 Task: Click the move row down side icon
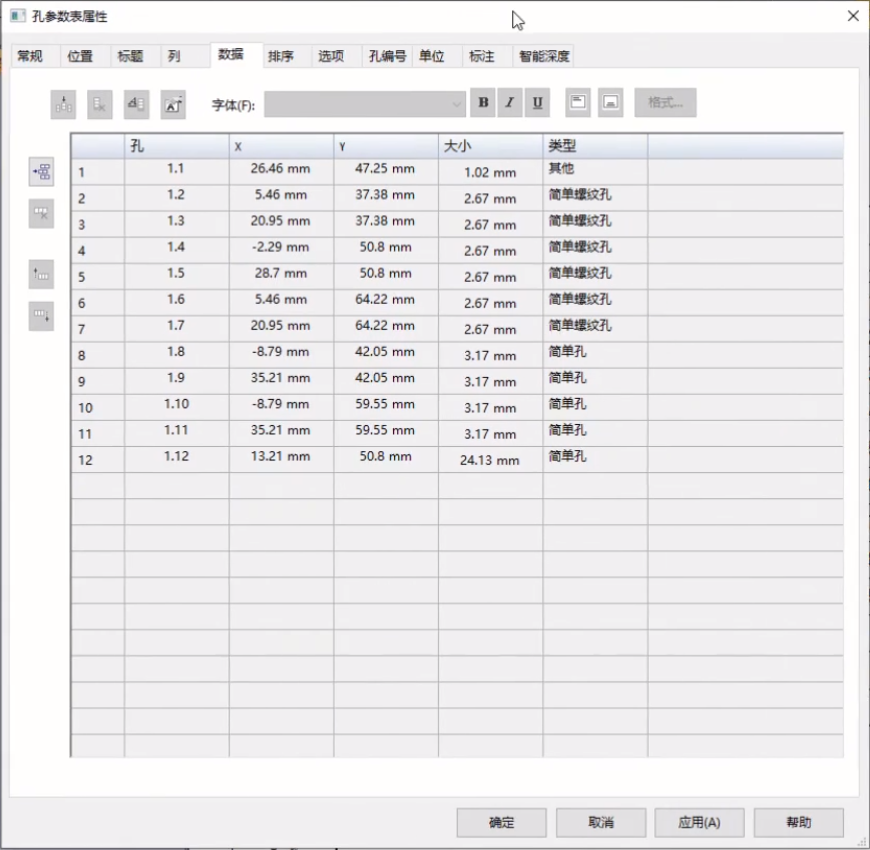pos(42,316)
